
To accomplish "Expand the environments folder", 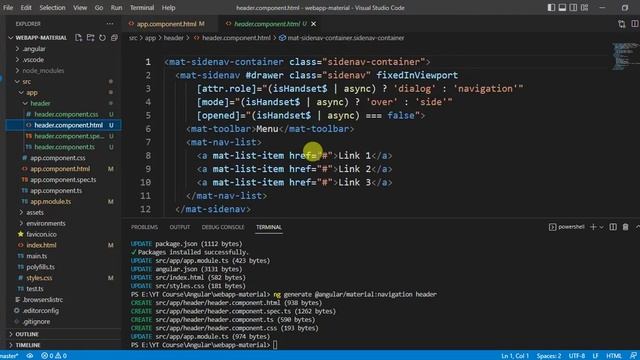I will [x=46, y=223].
